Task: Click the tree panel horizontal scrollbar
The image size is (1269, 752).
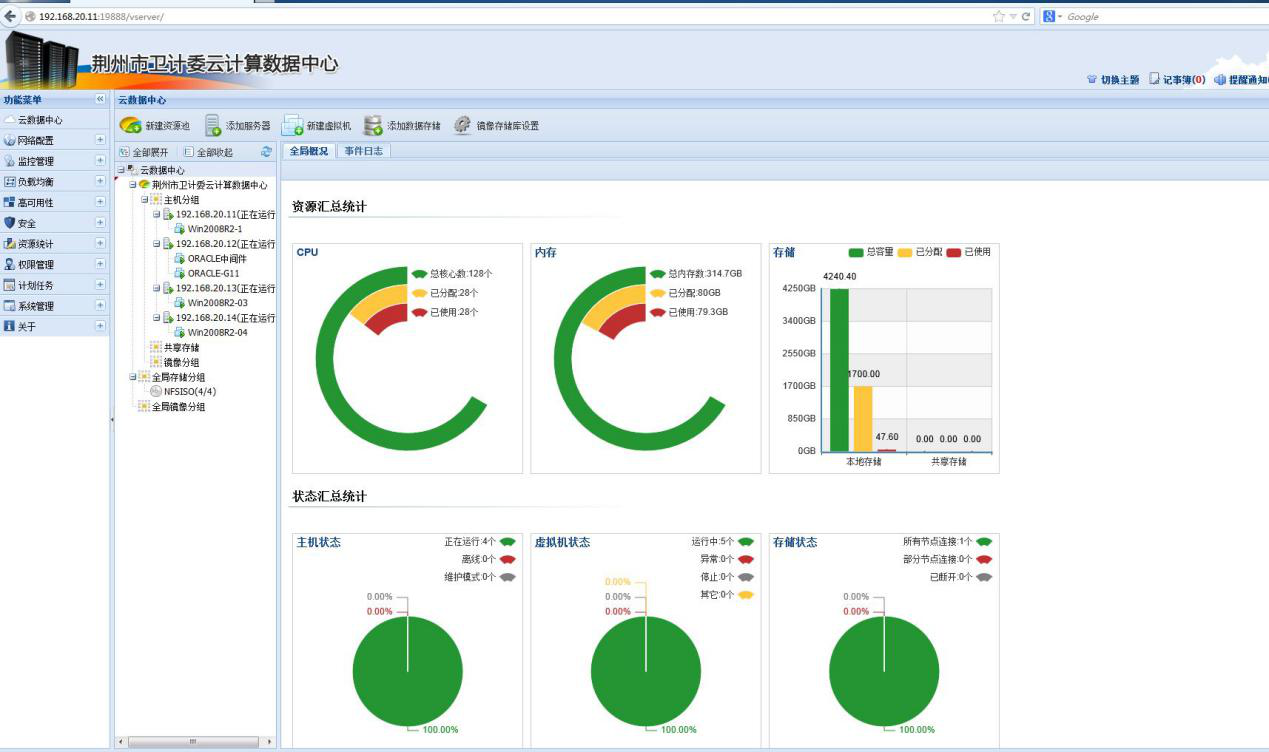Action: click(x=193, y=742)
